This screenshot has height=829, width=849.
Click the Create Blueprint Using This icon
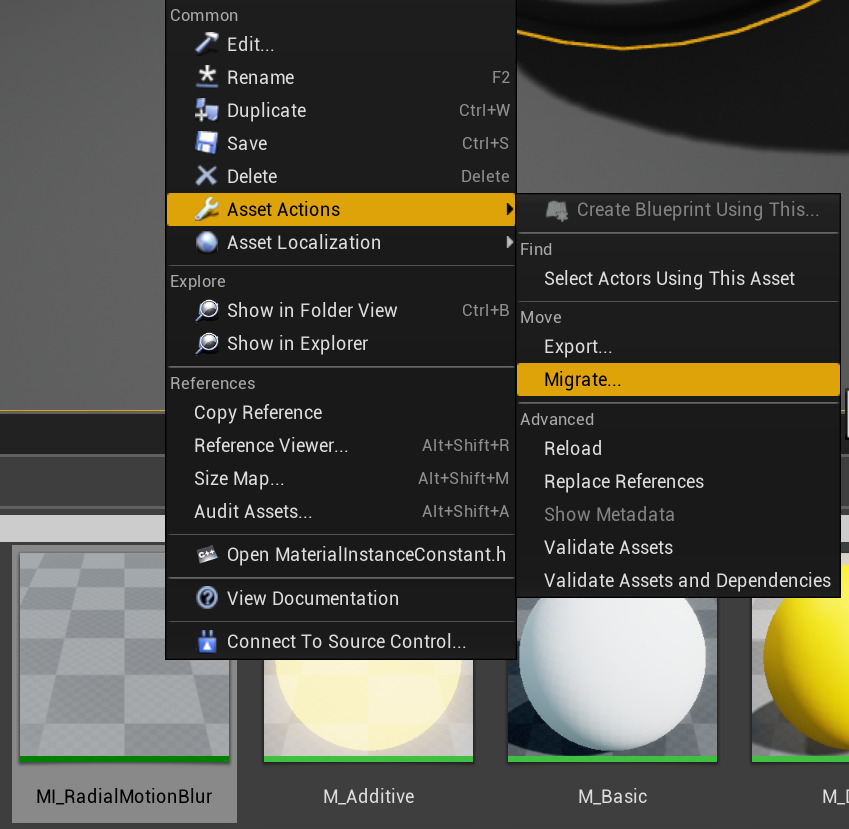pyautogui.click(x=557, y=211)
